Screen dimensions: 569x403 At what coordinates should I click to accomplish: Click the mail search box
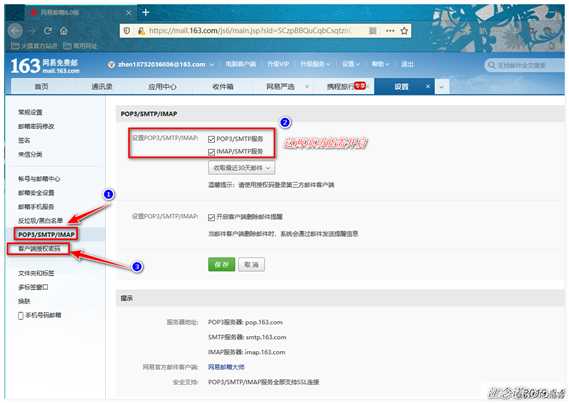tap(524, 65)
